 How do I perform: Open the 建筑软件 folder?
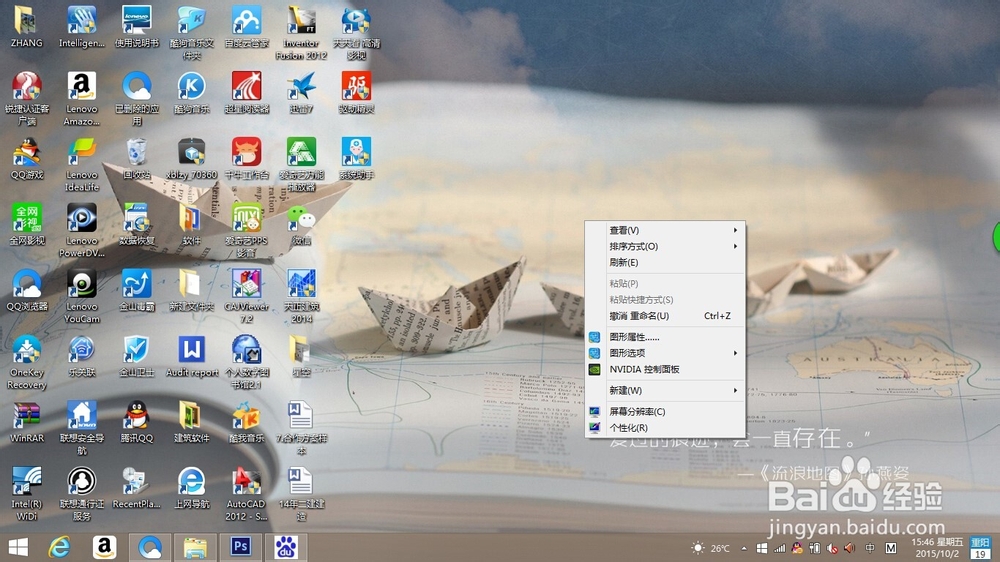(191, 422)
